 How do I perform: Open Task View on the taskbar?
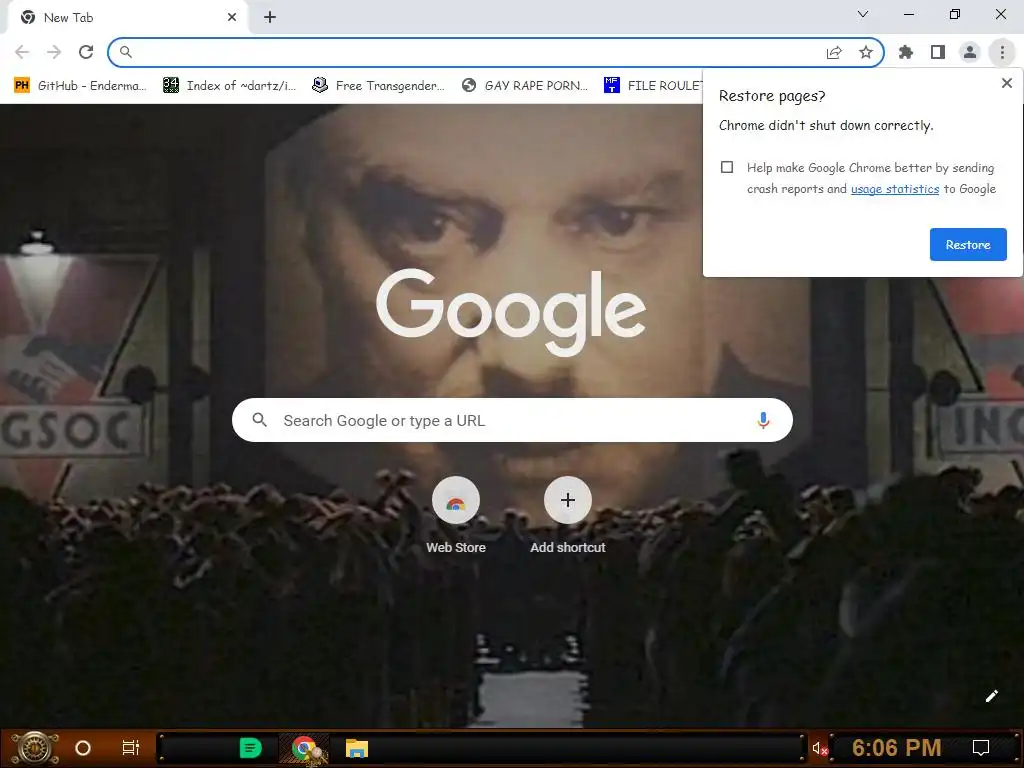click(131, 748)
